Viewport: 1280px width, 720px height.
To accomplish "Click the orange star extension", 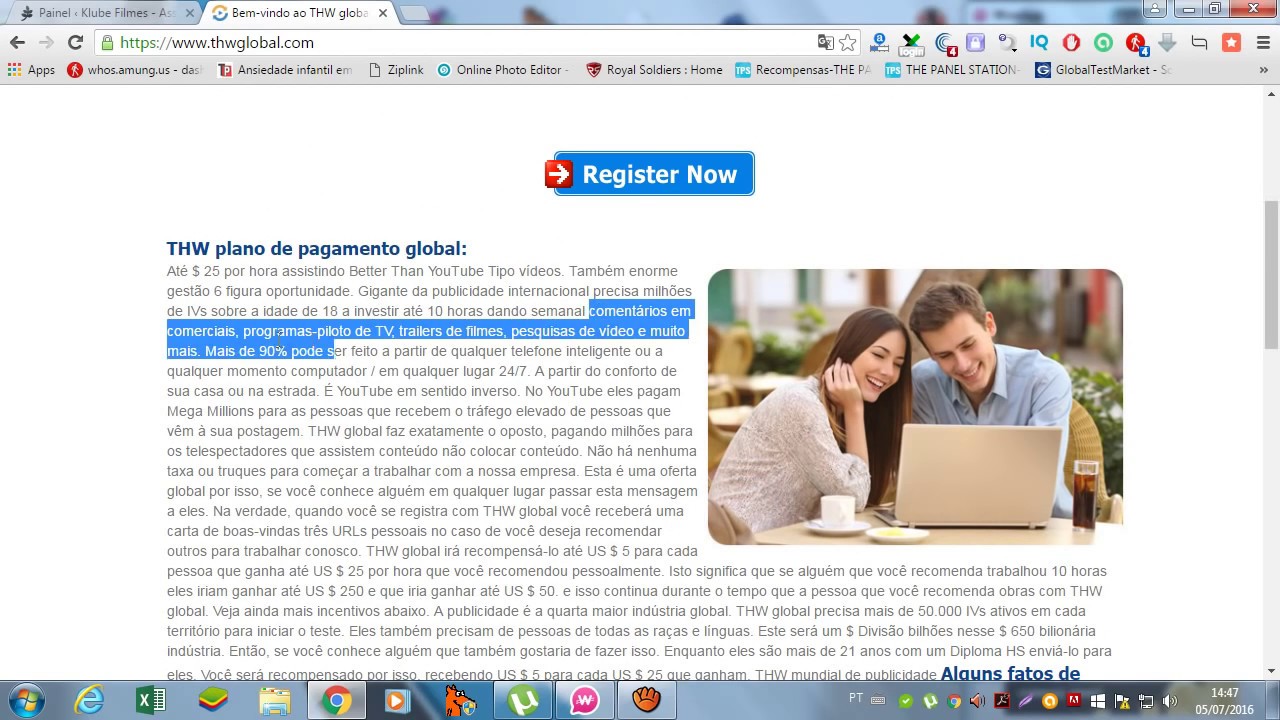I will pyautogui.click(x=1231, y=43).
